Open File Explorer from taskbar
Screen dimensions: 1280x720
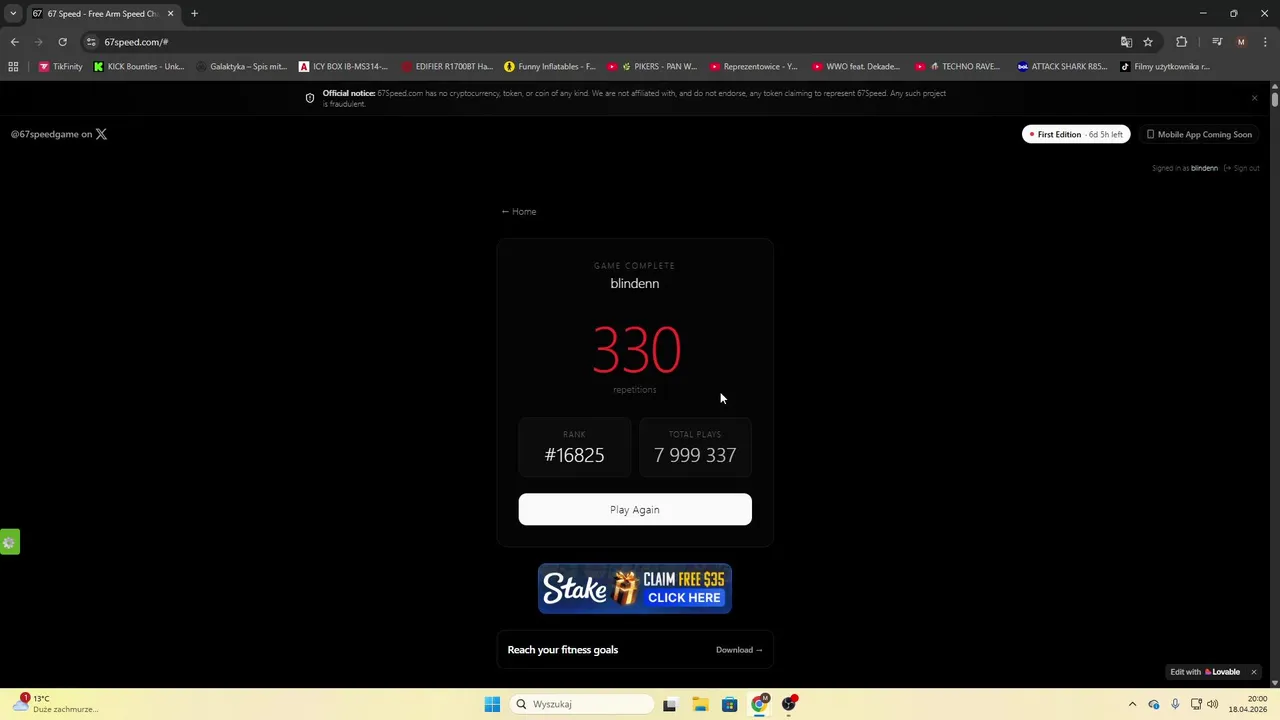700,704
